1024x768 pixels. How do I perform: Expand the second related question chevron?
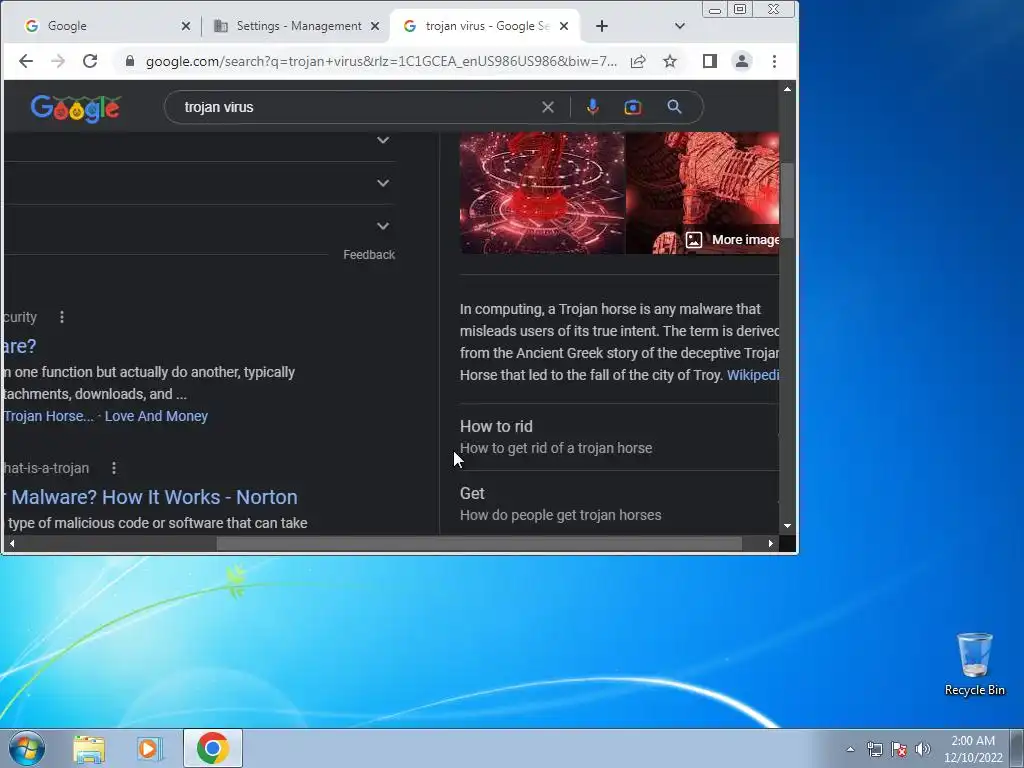coord(383,183)
